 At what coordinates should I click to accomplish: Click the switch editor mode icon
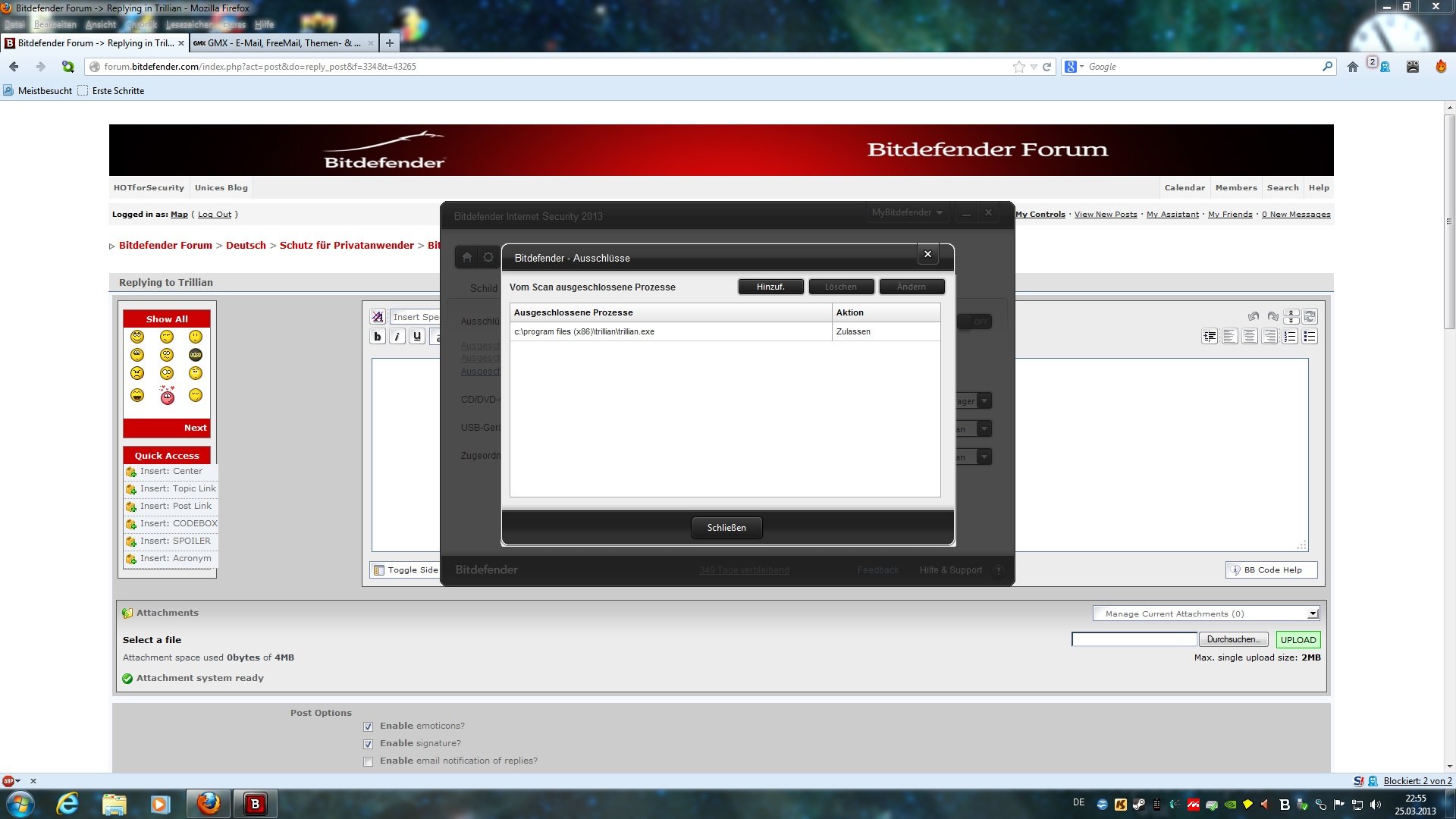coord(1310,316)
